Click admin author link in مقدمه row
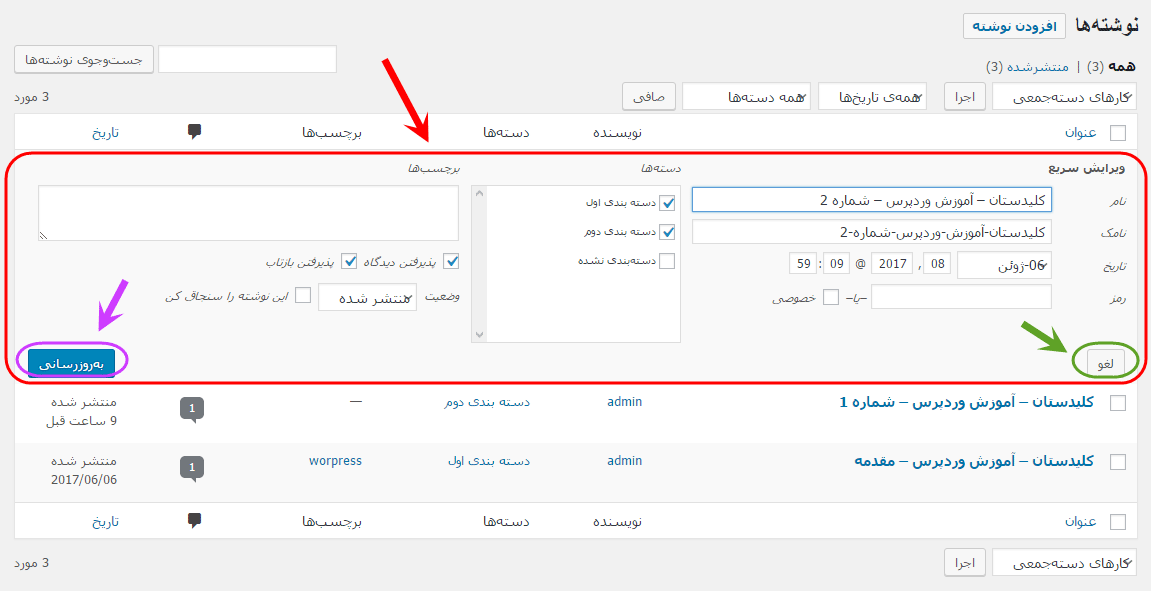This screenshot has height=591, width=1151. click(625, 460)
